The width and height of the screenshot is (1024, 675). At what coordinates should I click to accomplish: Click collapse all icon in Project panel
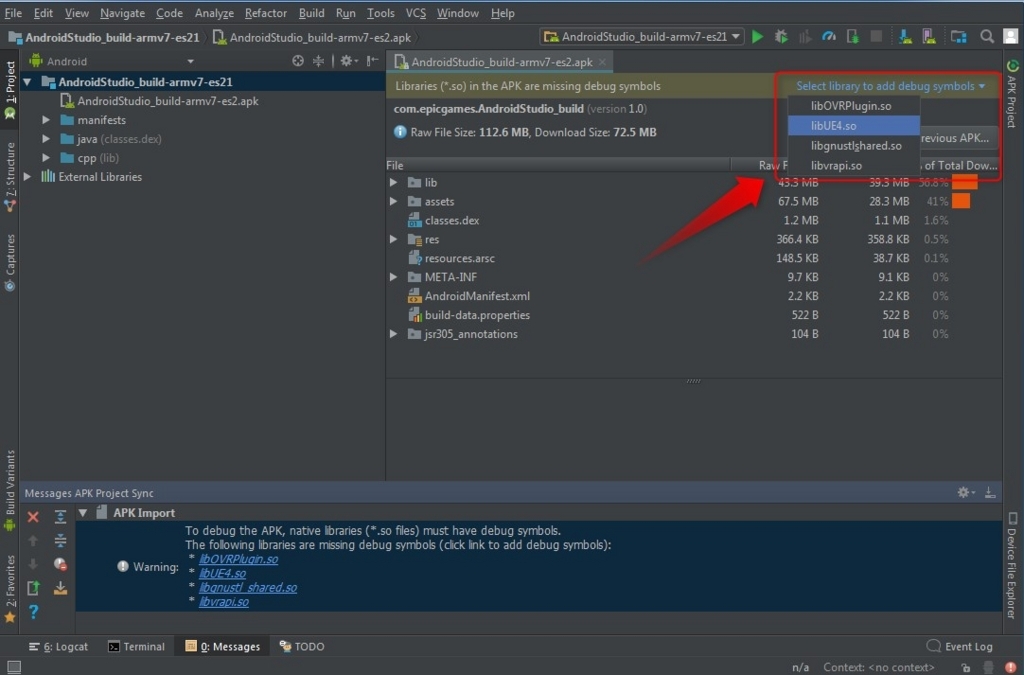click(319, 61)
